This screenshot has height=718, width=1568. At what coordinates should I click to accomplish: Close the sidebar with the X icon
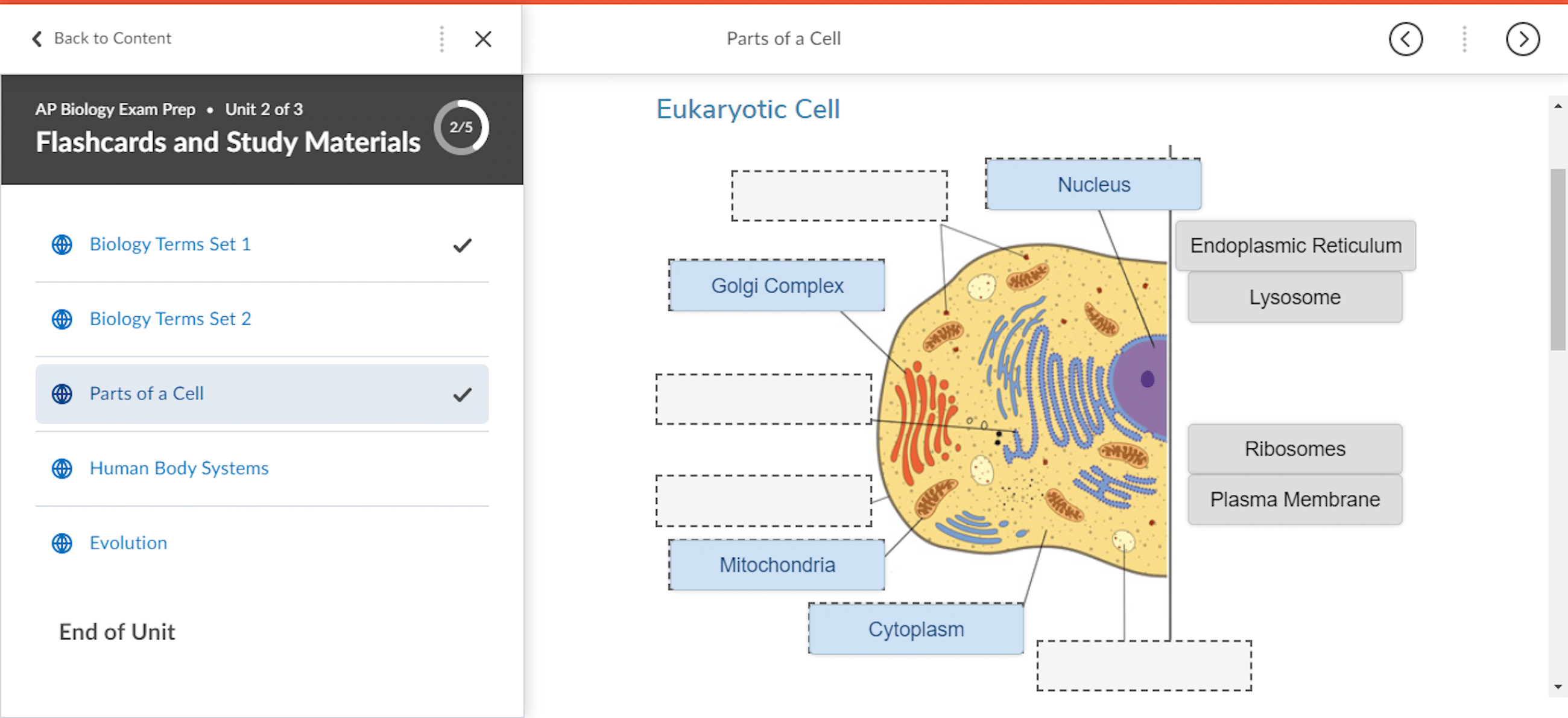pyautogui.click(x=482, y=39)
